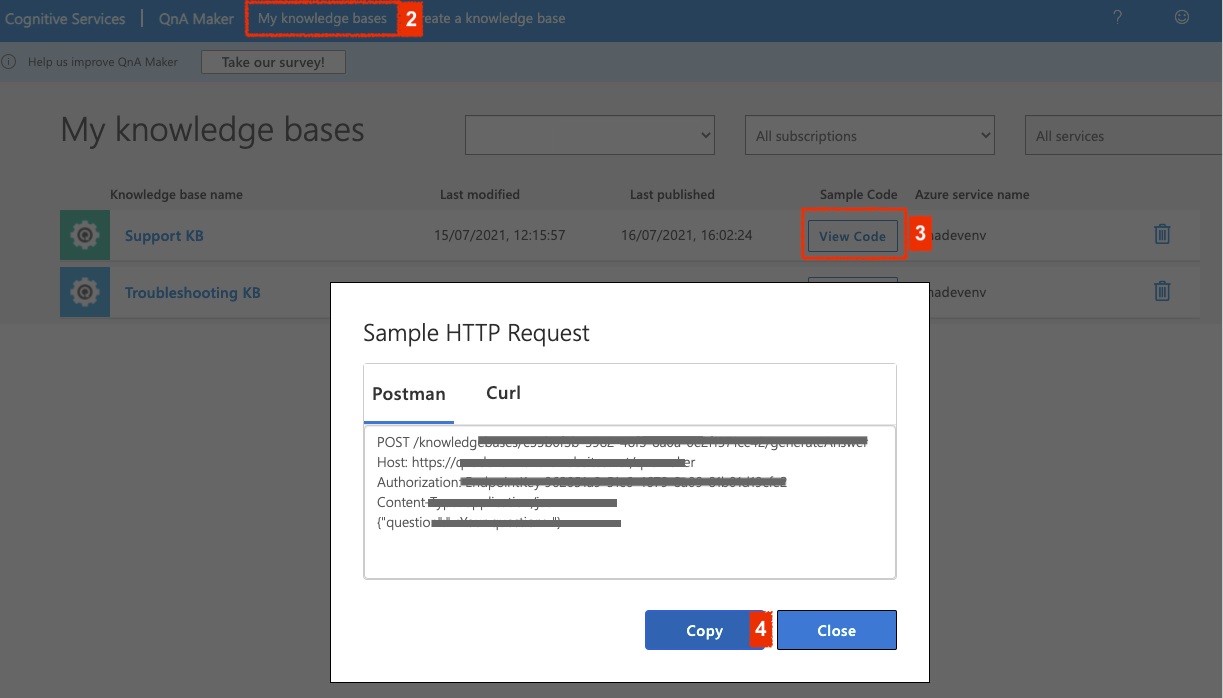Click the Copy button
The image size is (1223, 698).
point(704,630)
